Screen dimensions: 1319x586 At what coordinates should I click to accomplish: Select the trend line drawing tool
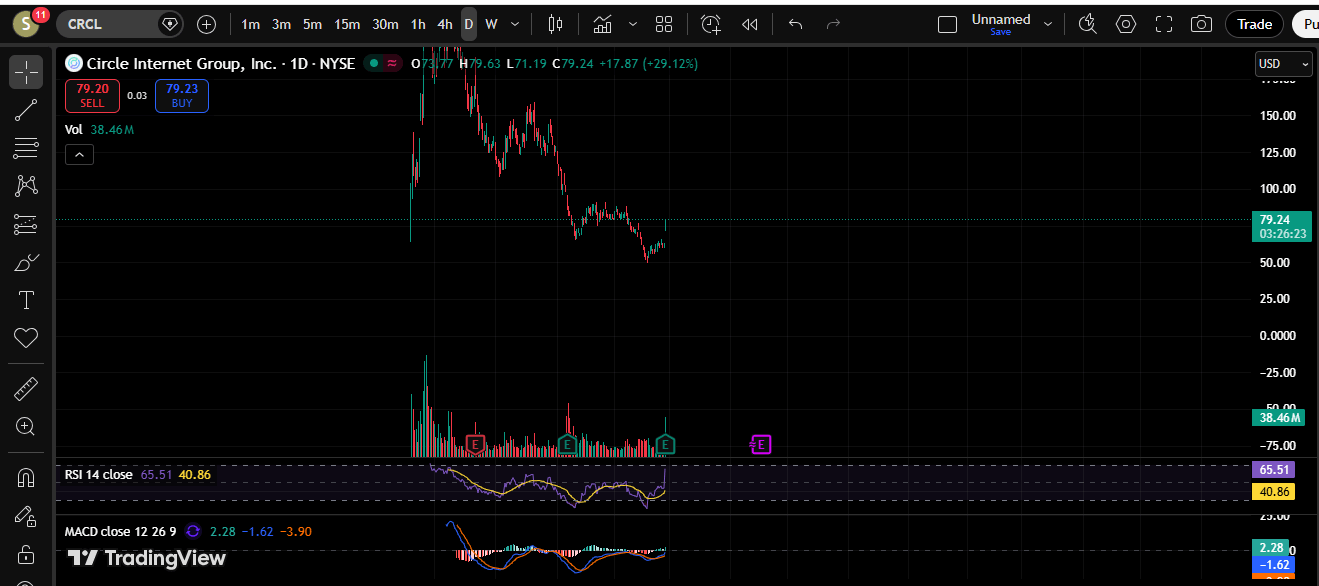click(26, 111)
